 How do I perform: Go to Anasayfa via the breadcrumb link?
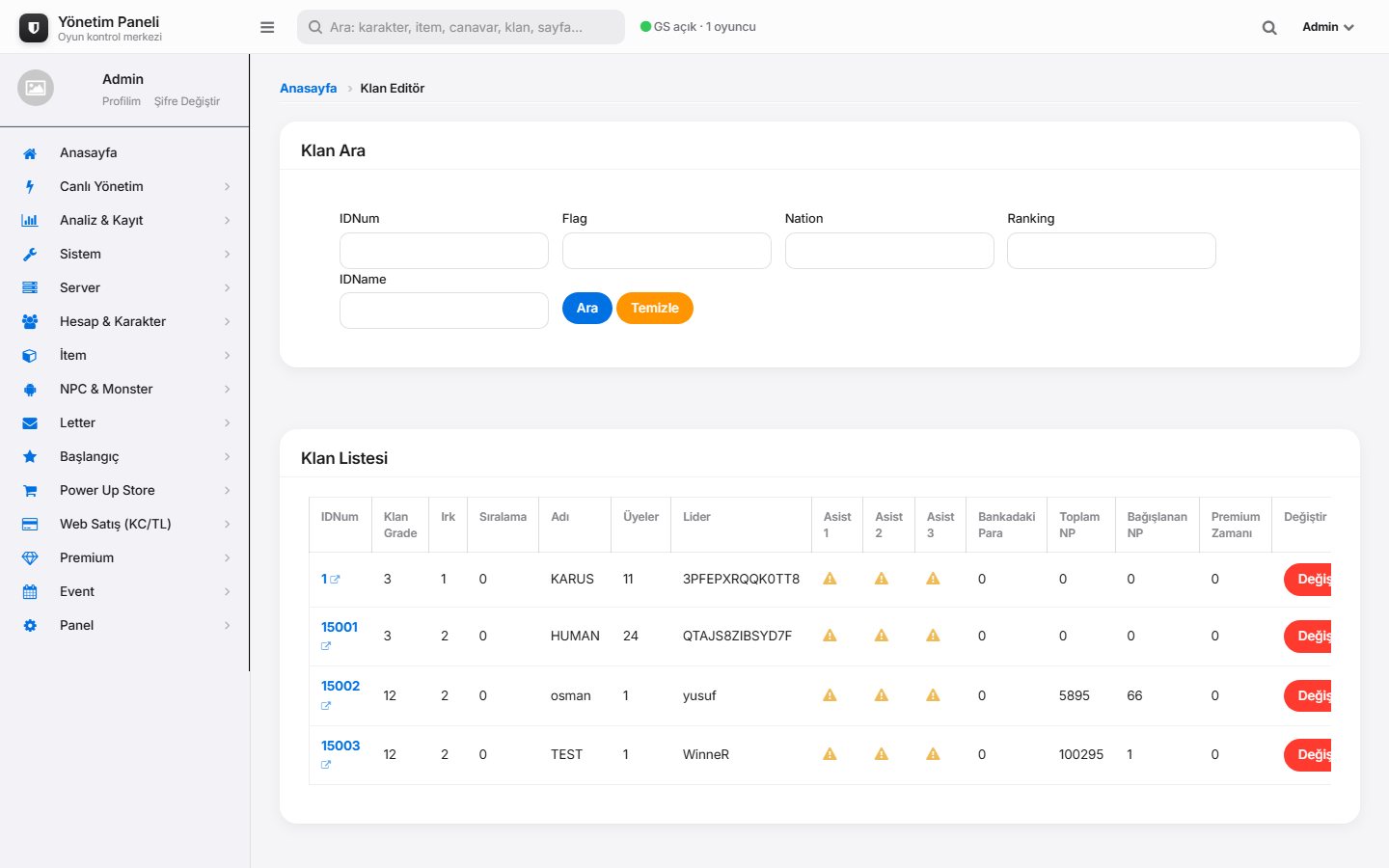point(309,89)
